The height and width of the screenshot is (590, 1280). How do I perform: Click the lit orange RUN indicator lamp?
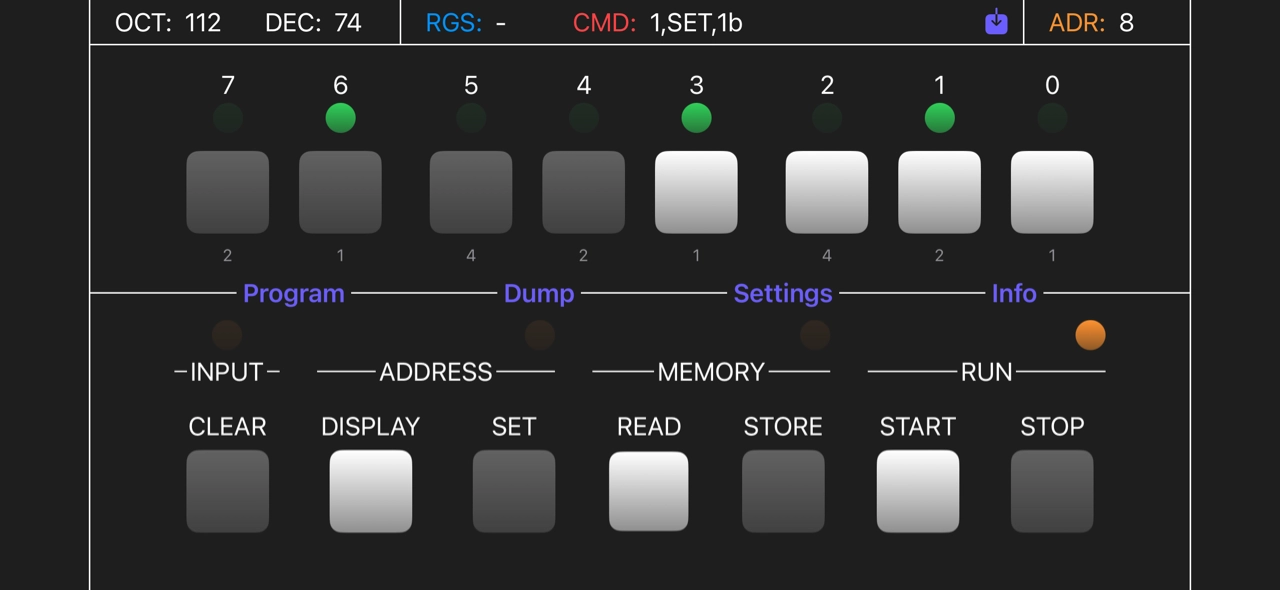pos(1090,335)
